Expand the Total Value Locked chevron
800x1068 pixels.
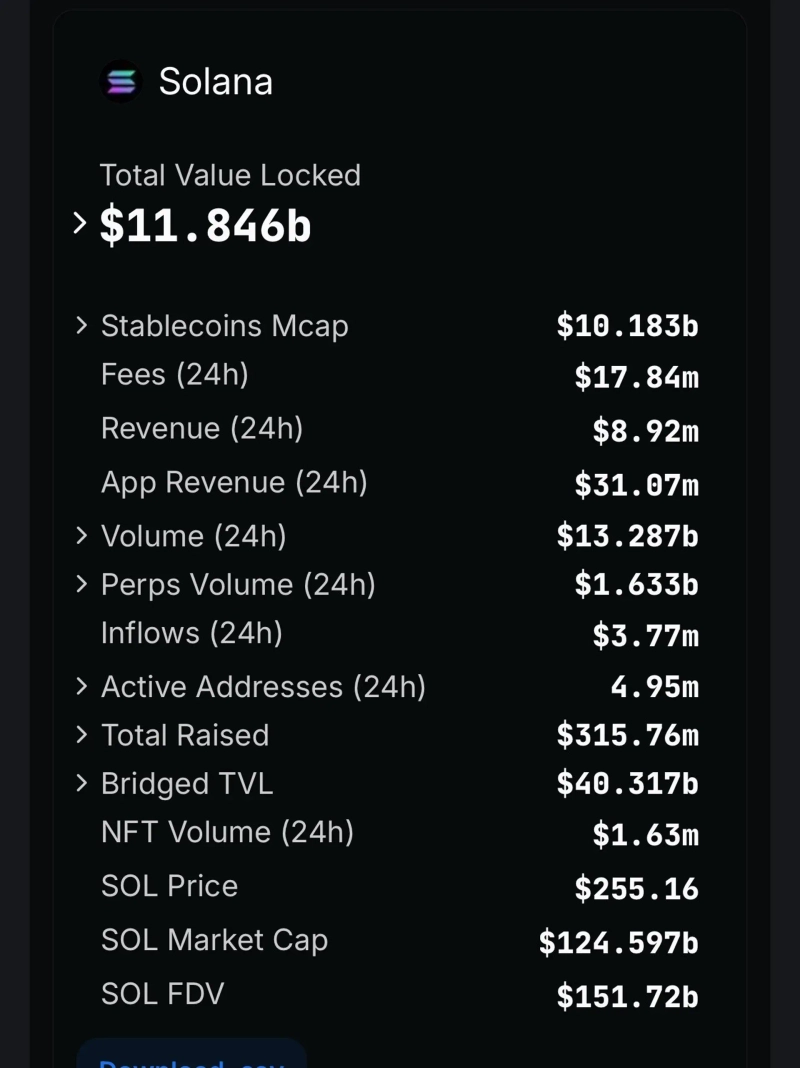click(x=80, y=224)
